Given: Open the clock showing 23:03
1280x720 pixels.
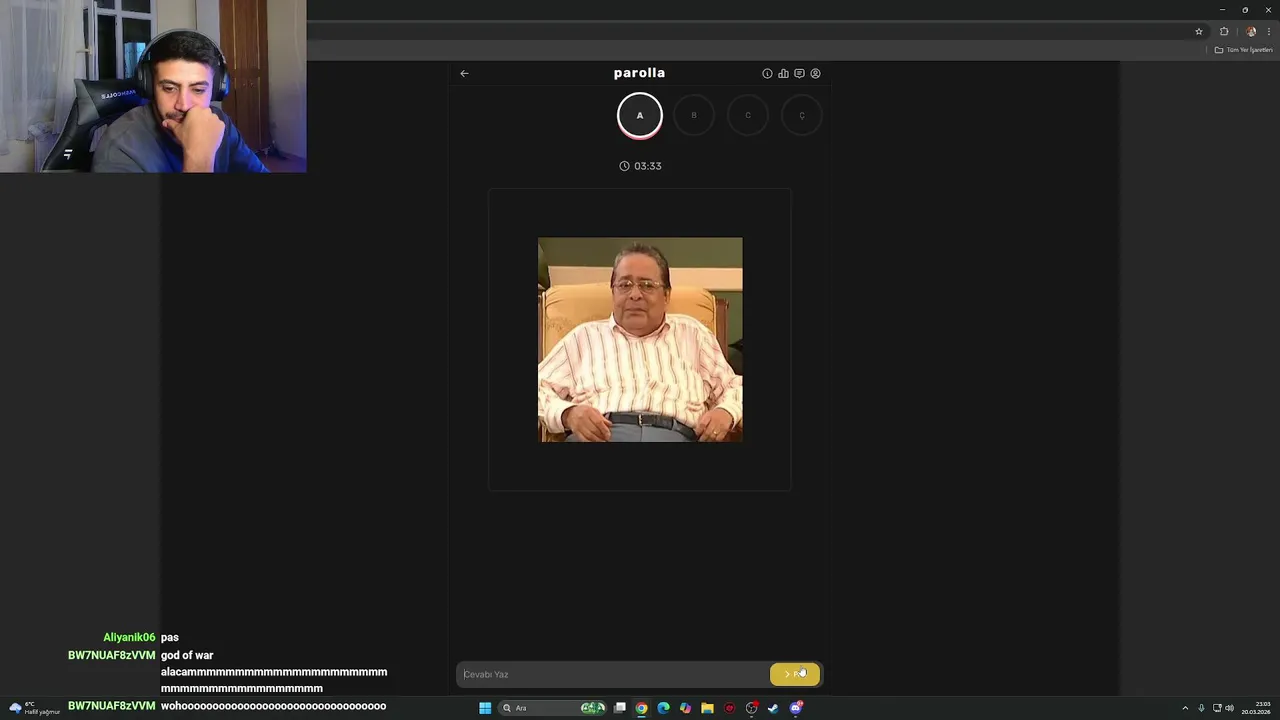Looking at the screenshot, I should (x=1257, y=708).
